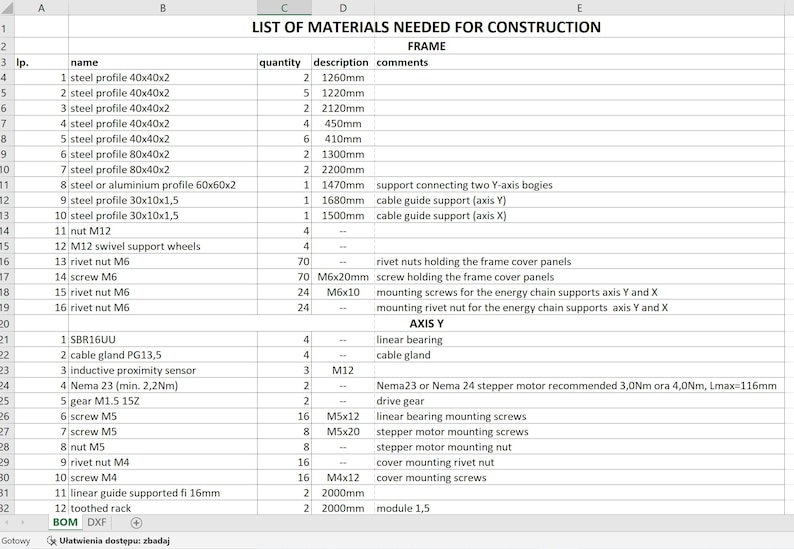Screen dimensions: 794x549
Task: Select column B header
Action: (163, 8)
